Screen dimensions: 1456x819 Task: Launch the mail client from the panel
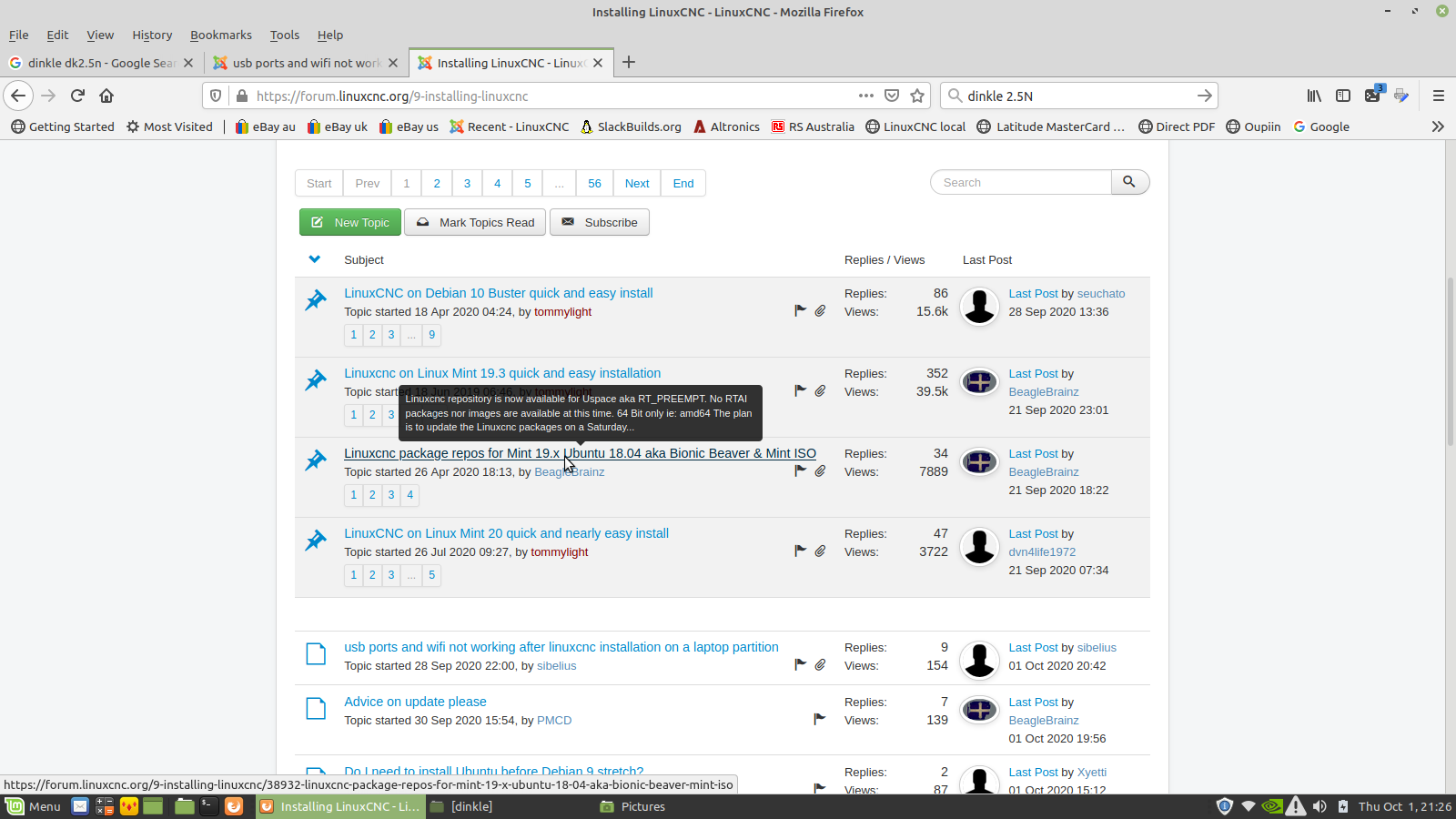(80, 806)
